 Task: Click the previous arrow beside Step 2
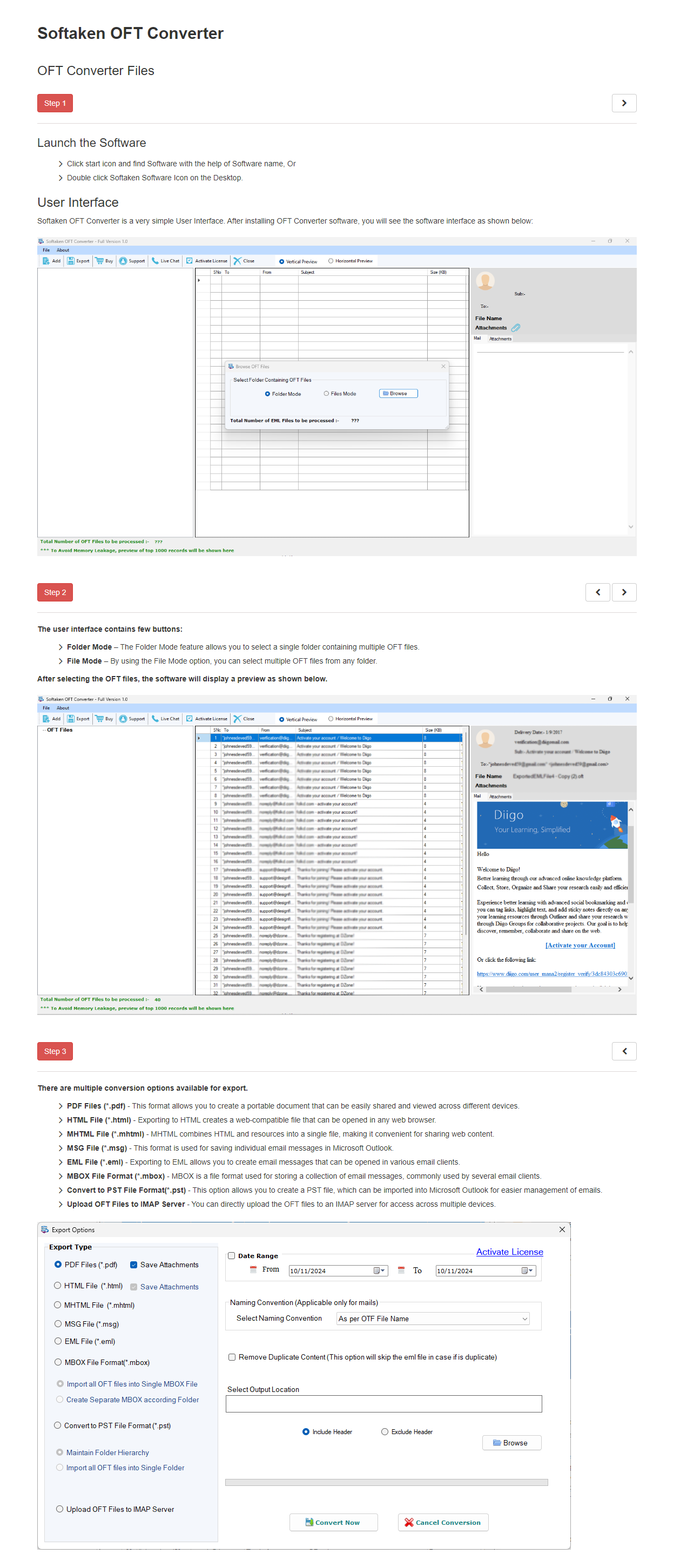click(x=597, y=592)
